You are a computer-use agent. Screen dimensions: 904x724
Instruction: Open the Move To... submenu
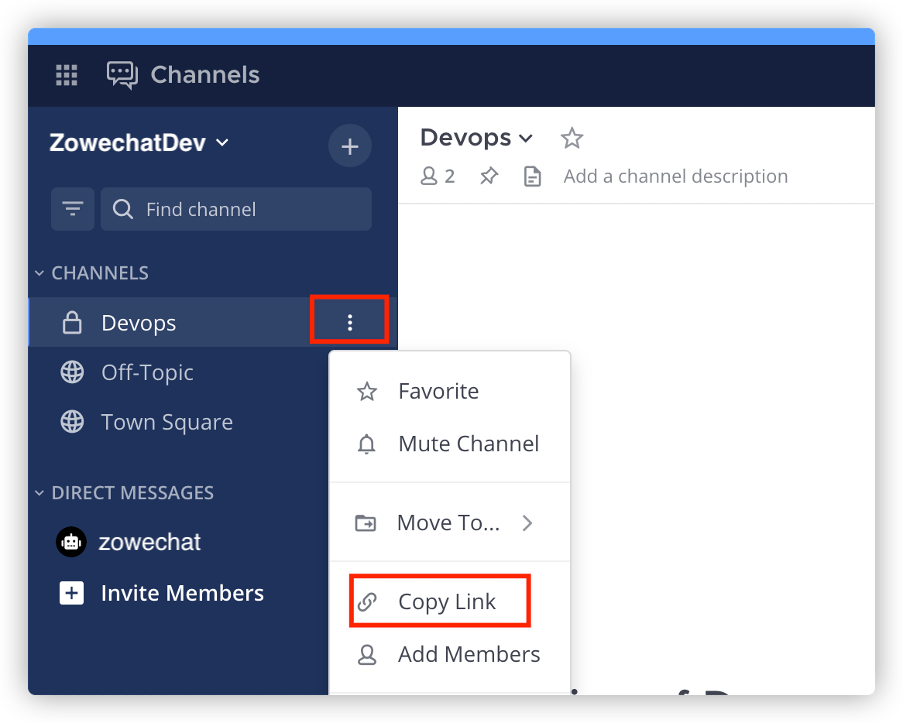tap(448, 522)
